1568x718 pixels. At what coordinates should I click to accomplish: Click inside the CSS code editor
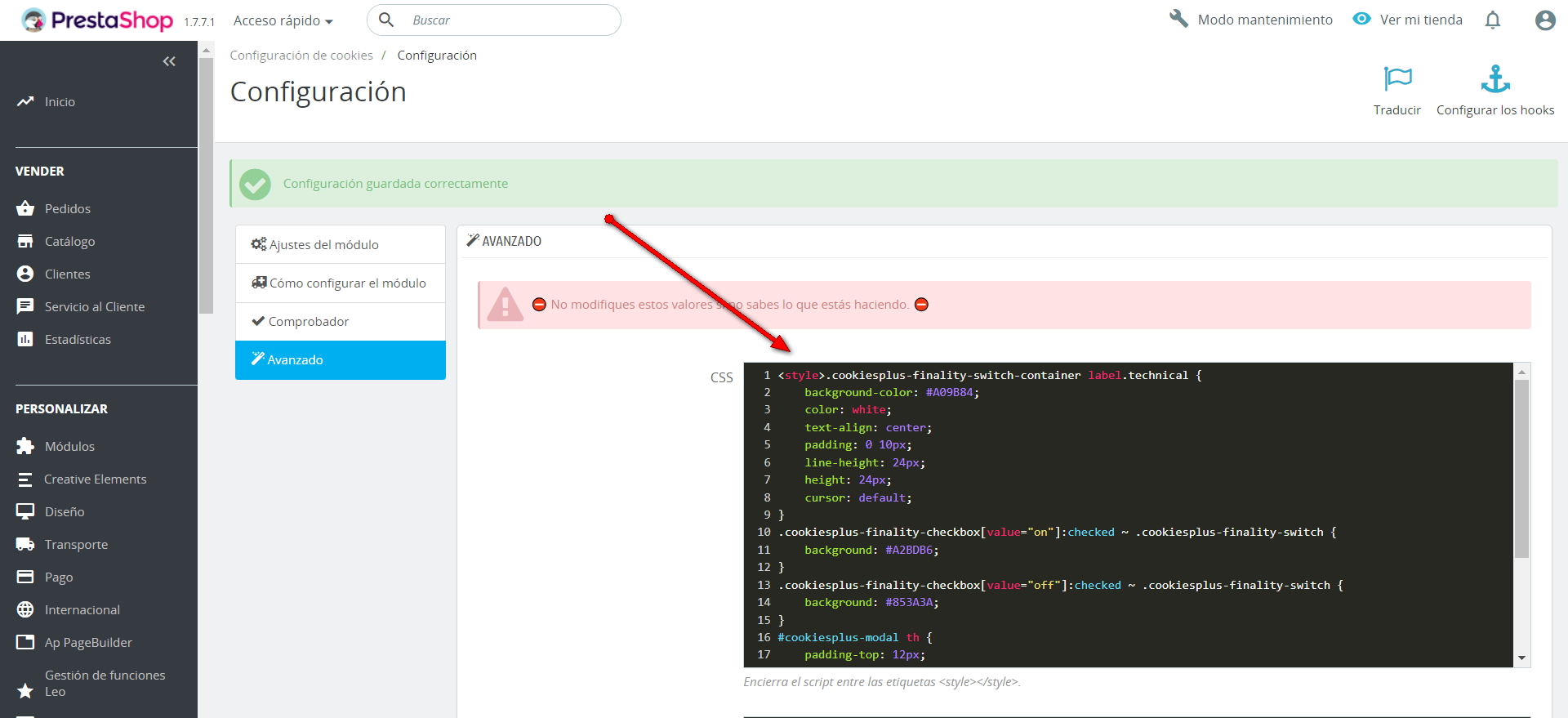click(1128, 515)
